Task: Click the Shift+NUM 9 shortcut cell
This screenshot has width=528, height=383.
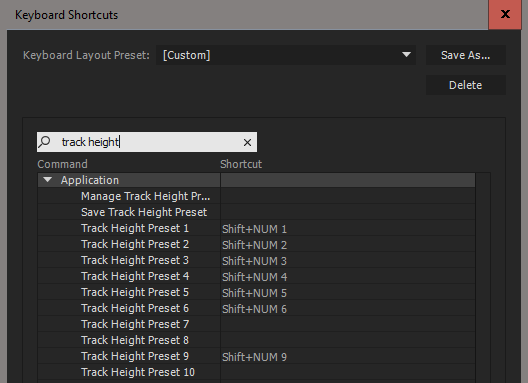Action: (348, 356)
